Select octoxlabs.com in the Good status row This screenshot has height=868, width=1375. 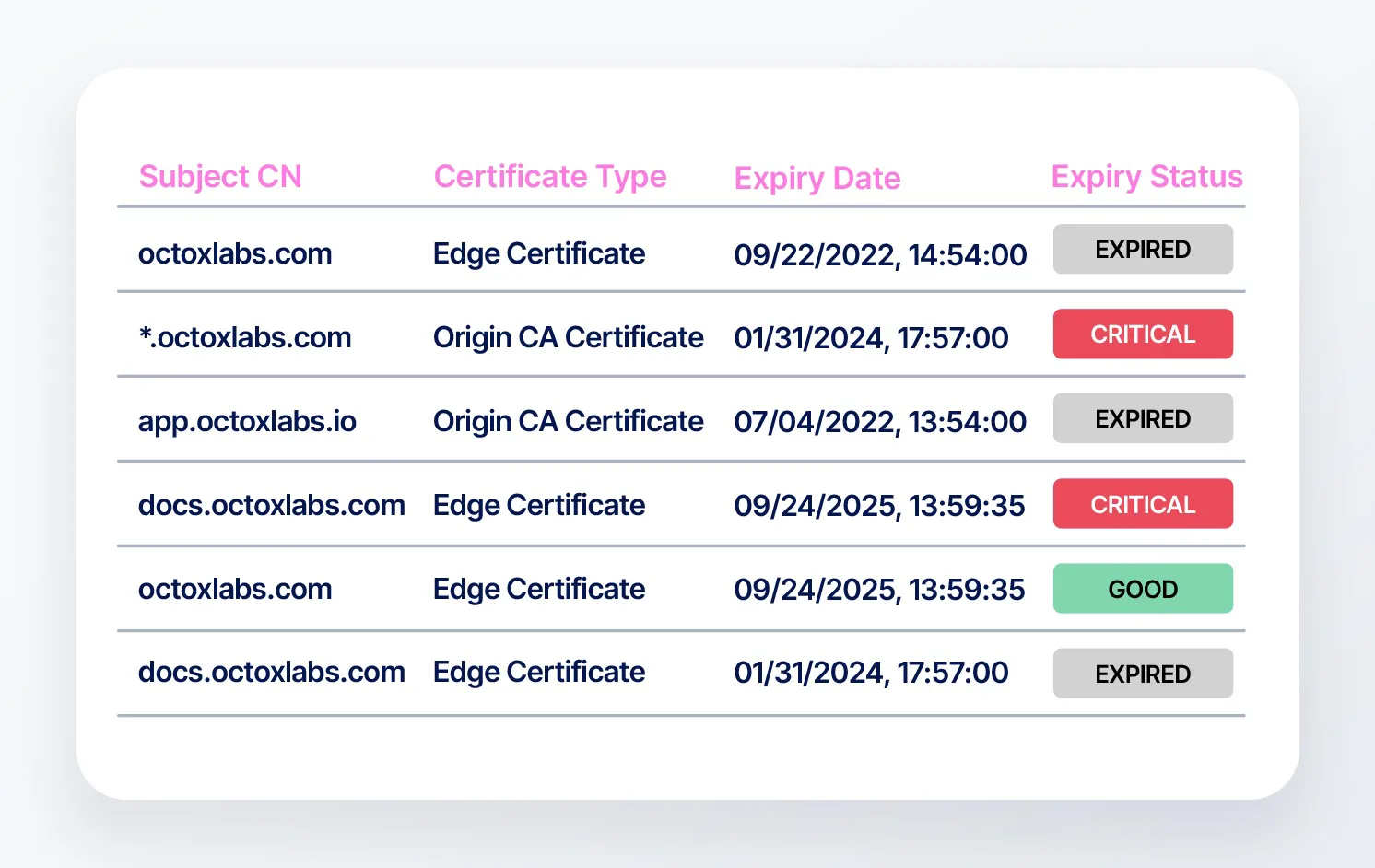235,589
